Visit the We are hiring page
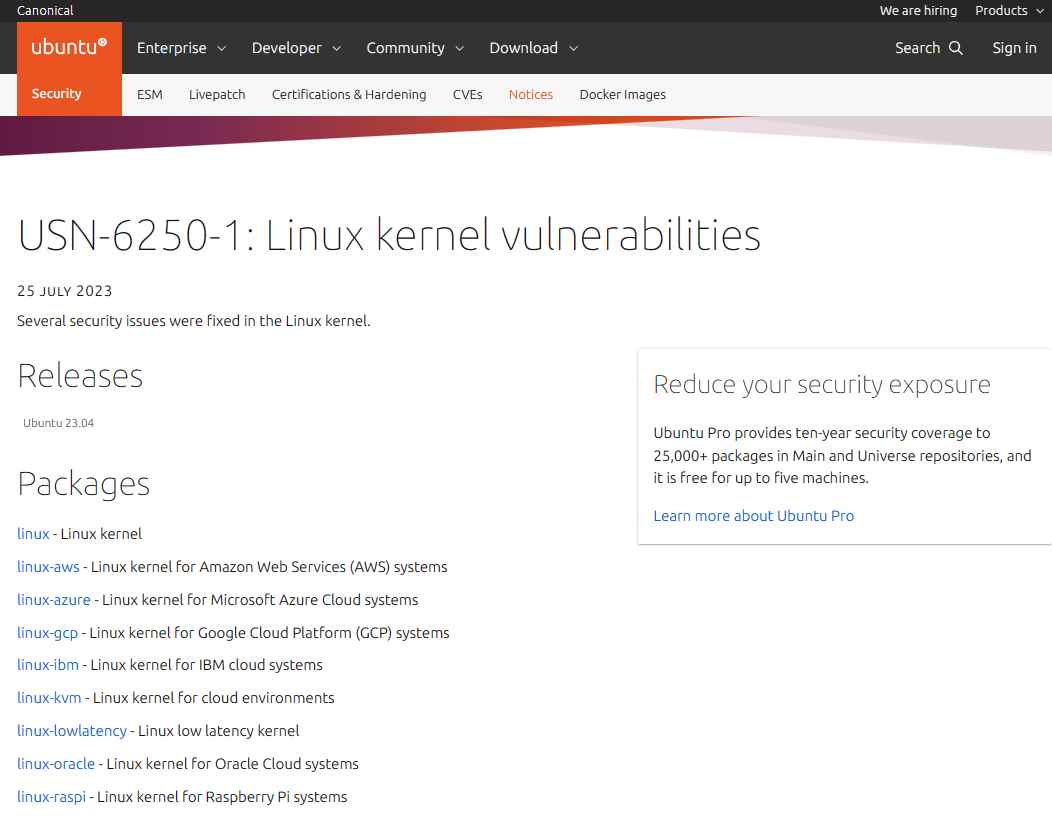The image size is (1052, 839). click(x=917, y=11)
